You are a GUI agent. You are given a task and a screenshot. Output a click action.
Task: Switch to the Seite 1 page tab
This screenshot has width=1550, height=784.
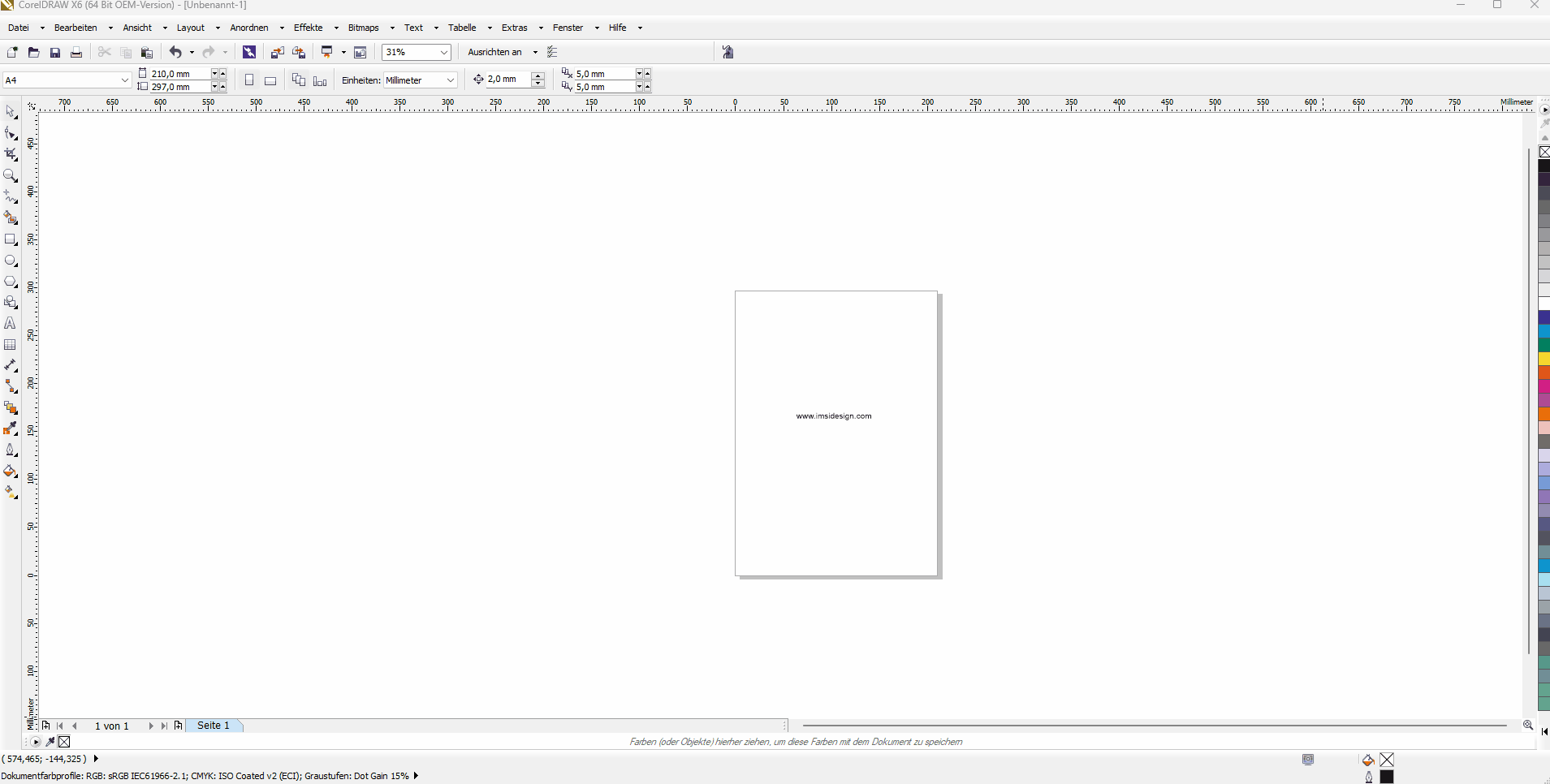214,726
